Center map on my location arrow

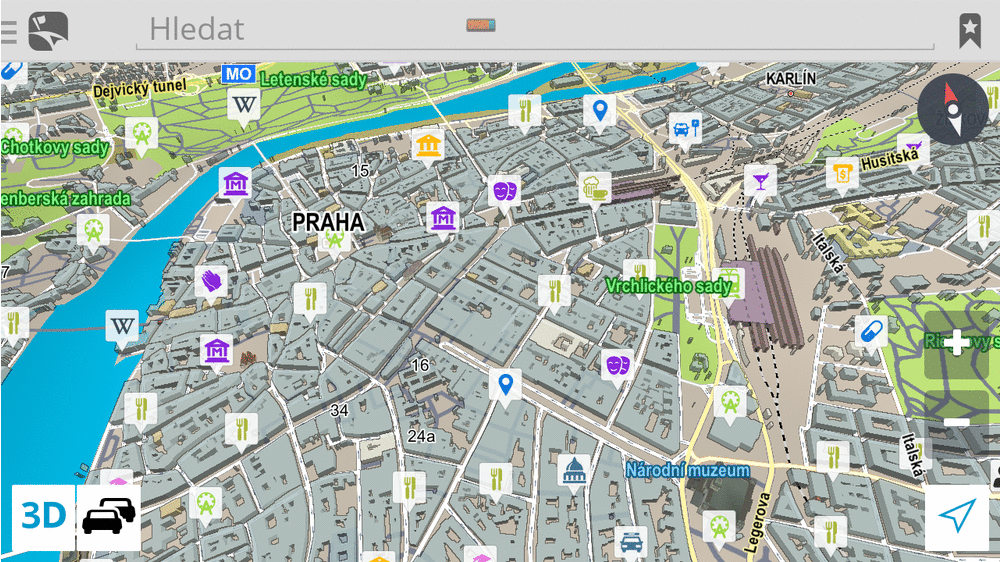tap(957, 516)
